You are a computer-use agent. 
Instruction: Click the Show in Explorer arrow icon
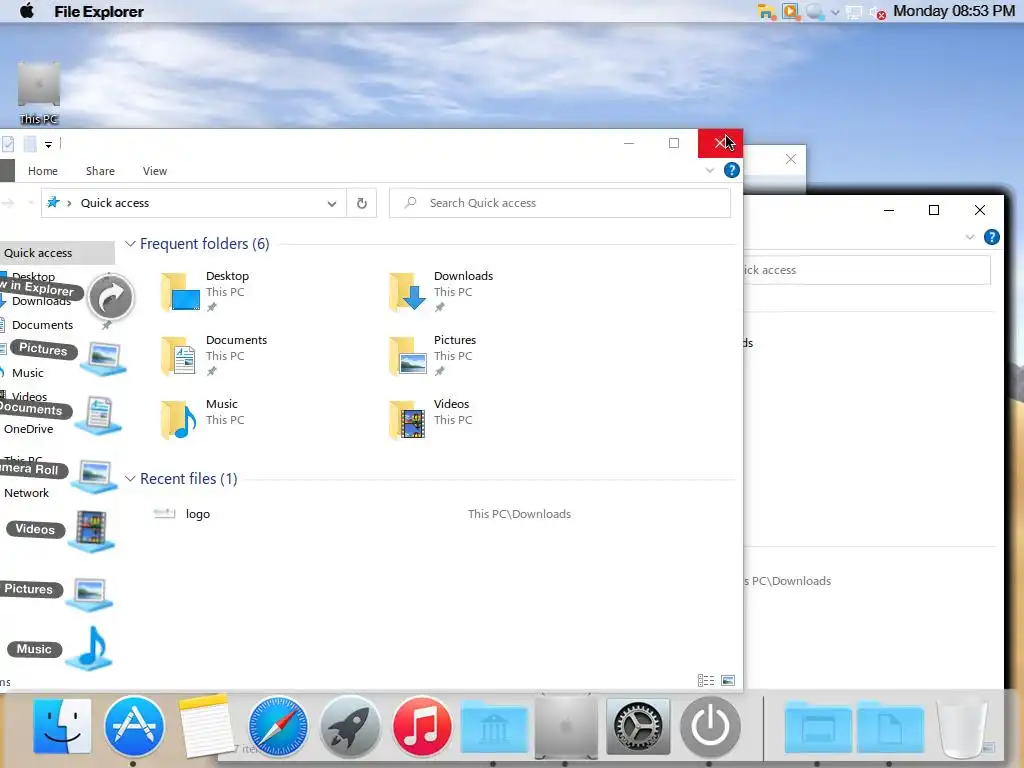pyautogui.click(x=111, y=298)
